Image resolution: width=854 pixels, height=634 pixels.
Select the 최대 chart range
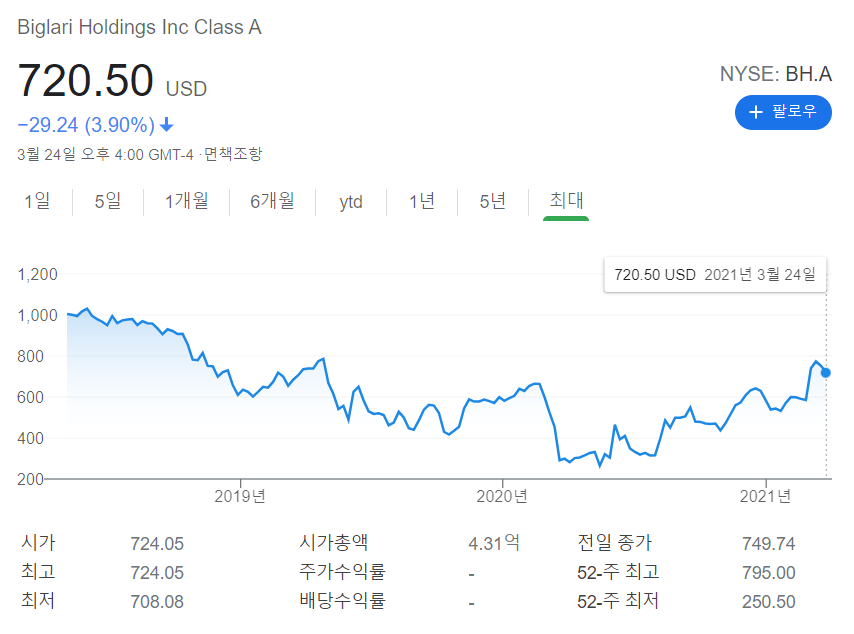[563, 201]
